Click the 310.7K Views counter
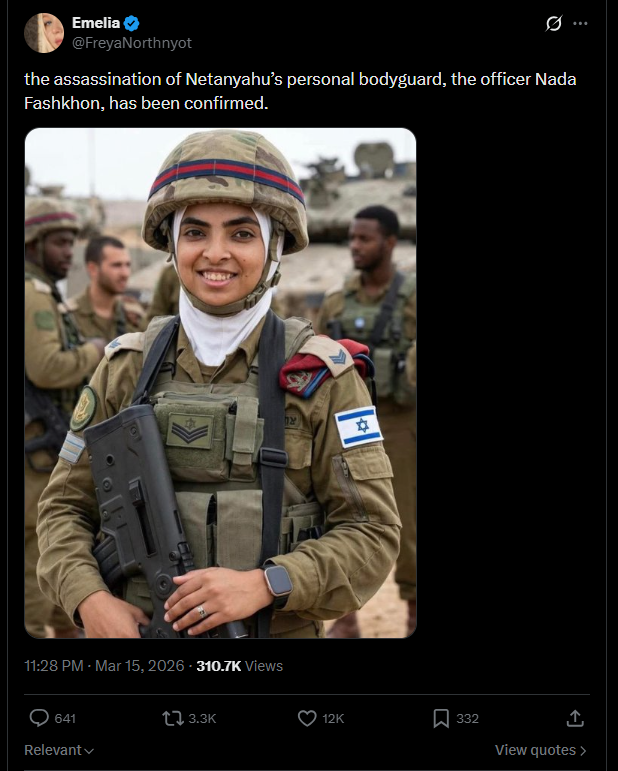This screenshot has width=618, height=771. [x=239, y=666]
